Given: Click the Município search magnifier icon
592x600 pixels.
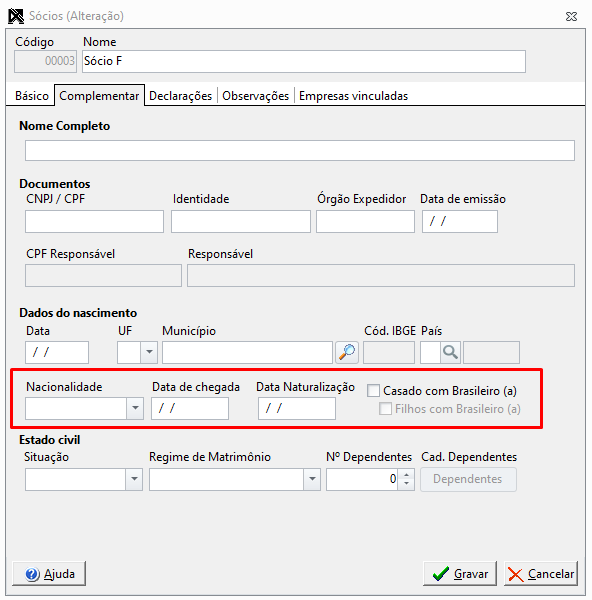Looking at the screenshot, I should tap(347, 352).
